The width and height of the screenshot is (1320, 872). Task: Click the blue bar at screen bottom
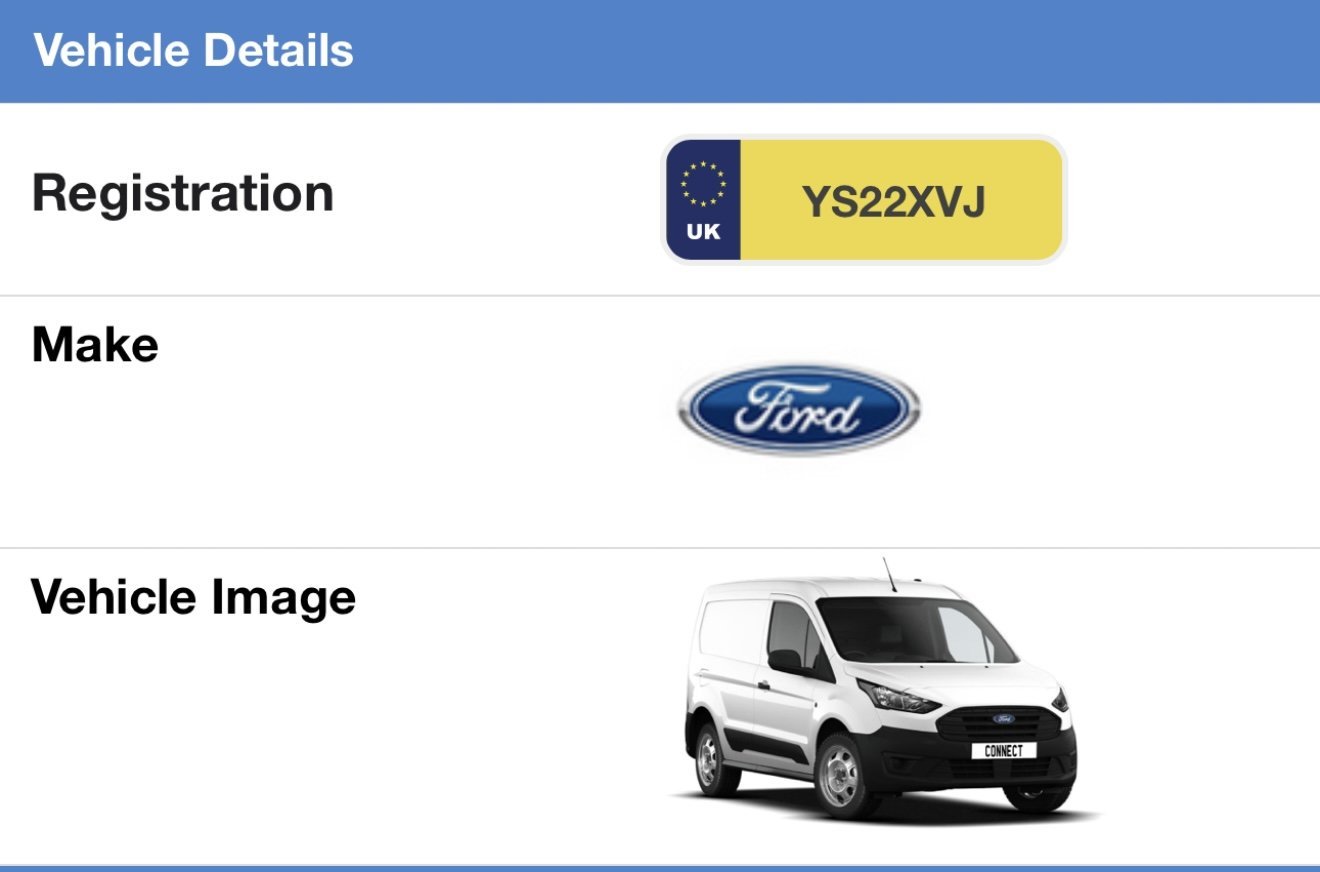[x=660, y=868]
